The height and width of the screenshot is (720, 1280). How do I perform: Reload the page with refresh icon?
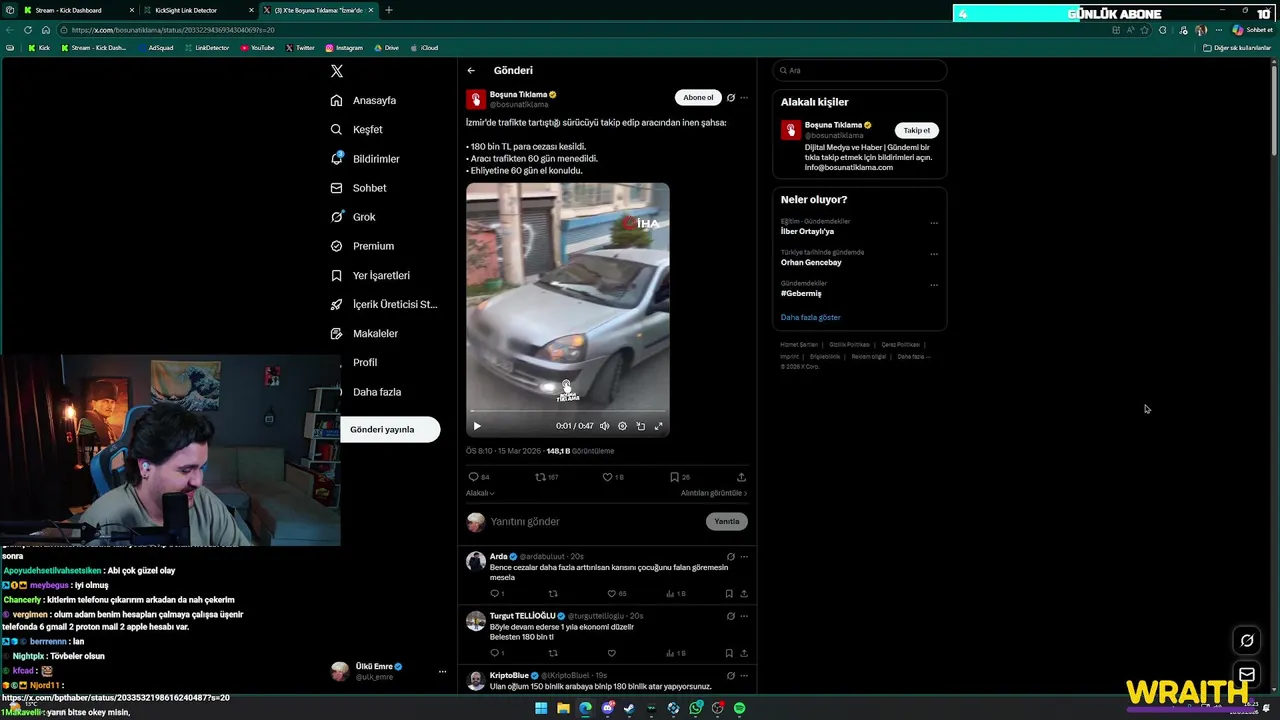click(x=29, y=30)
